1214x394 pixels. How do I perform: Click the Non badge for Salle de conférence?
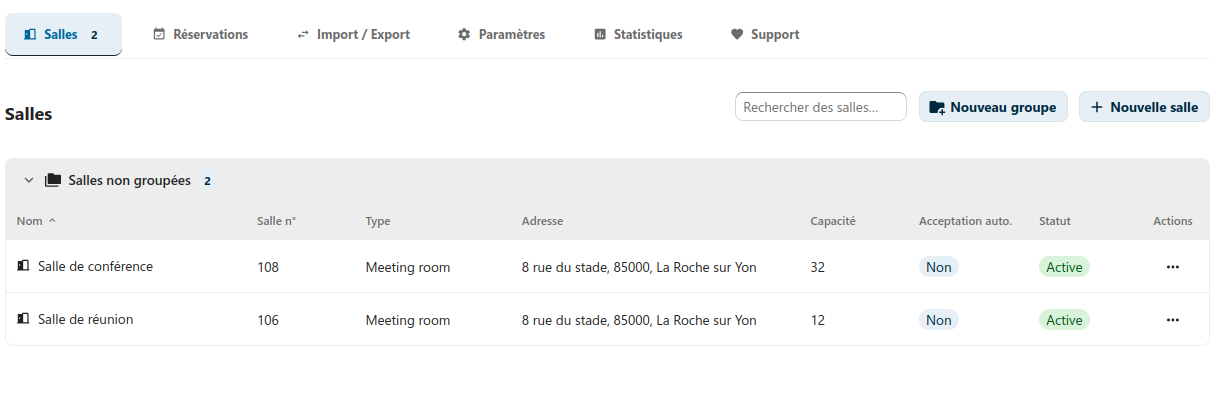(x=939, y=267)
